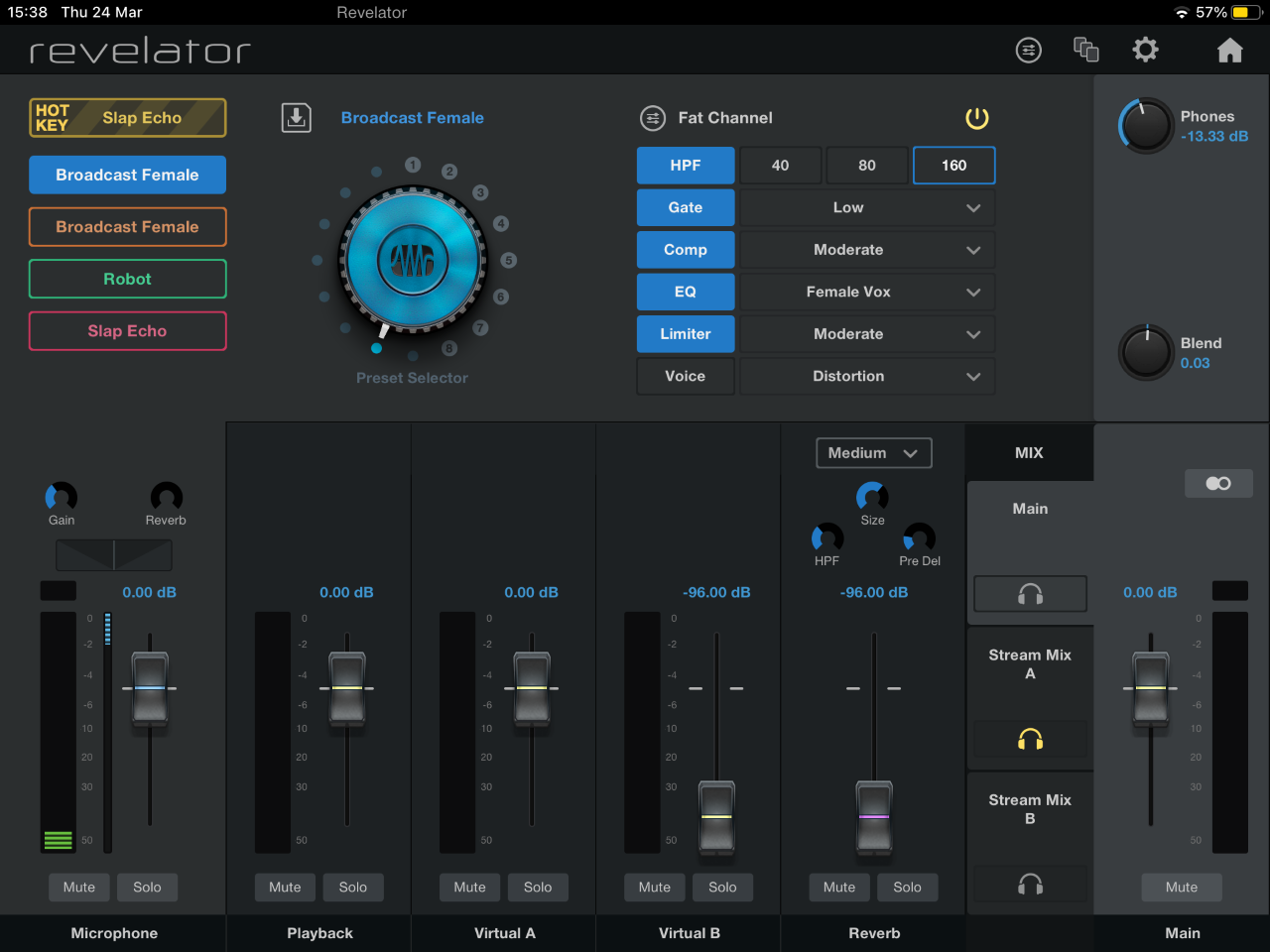The image size is (1270, 952).
Task: Select preset slot 5 on the dial
Action: coord(508,260)
